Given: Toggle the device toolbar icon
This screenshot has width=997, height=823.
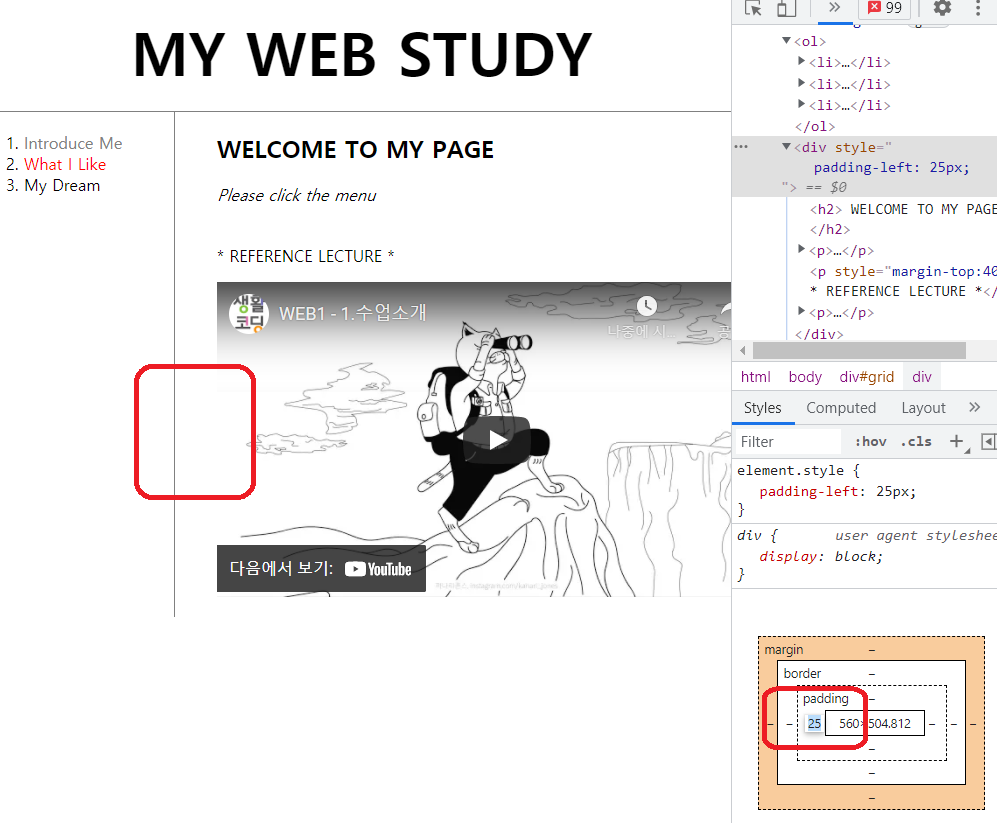Looking at the screenshot, I should coord(787,8).
